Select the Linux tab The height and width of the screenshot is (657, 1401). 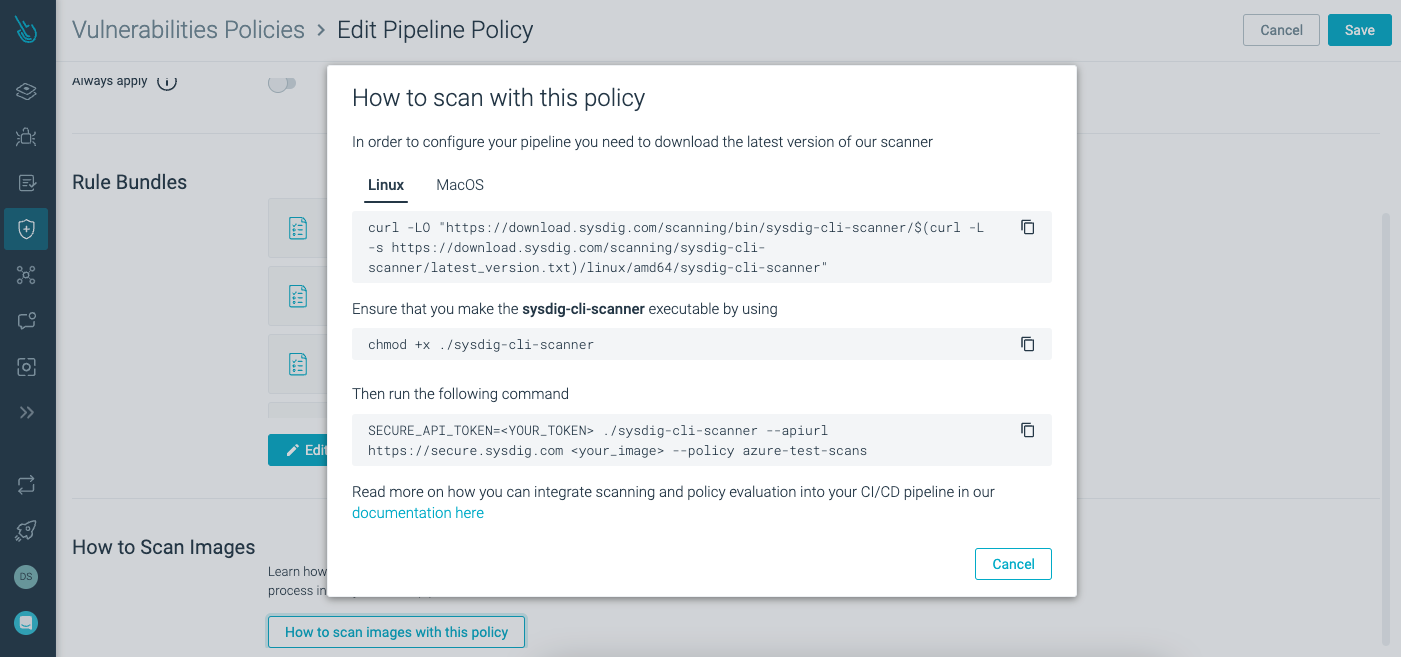pos(386,185)
